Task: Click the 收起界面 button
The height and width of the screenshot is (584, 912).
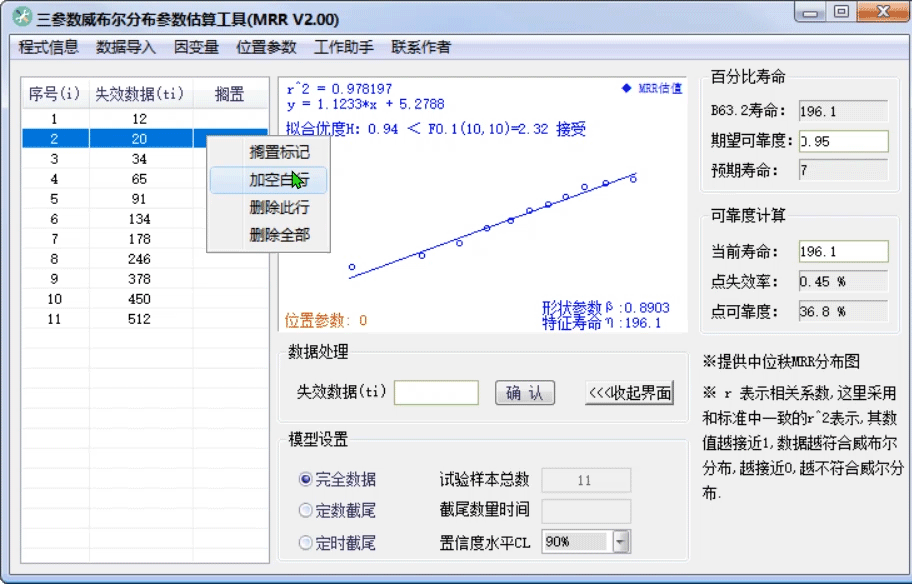Action: (x=631, y=393)
